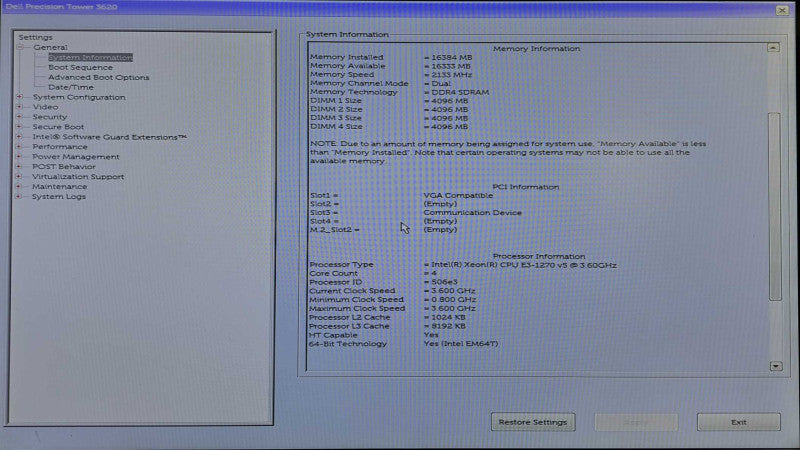This screenshot has height=450, width=800.
Task: Close the BIOS setup window
Action: pos(782,10)
